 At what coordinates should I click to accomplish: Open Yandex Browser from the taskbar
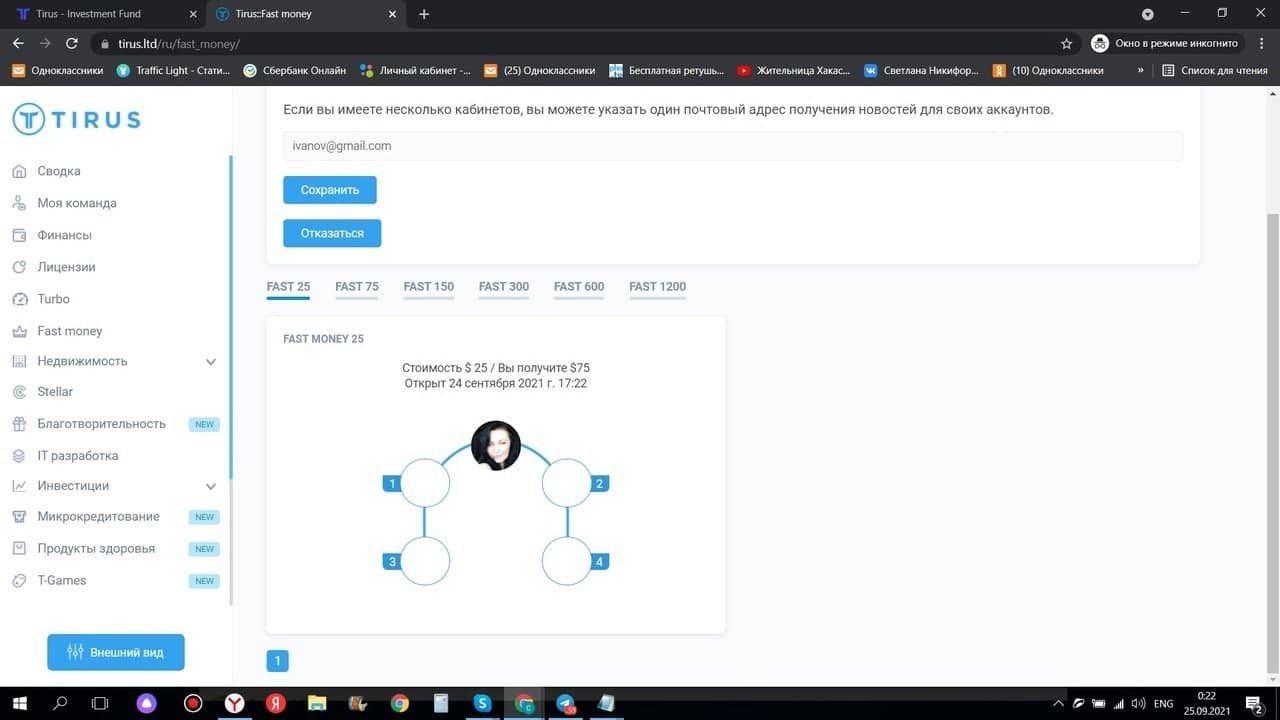pos(234,703)
